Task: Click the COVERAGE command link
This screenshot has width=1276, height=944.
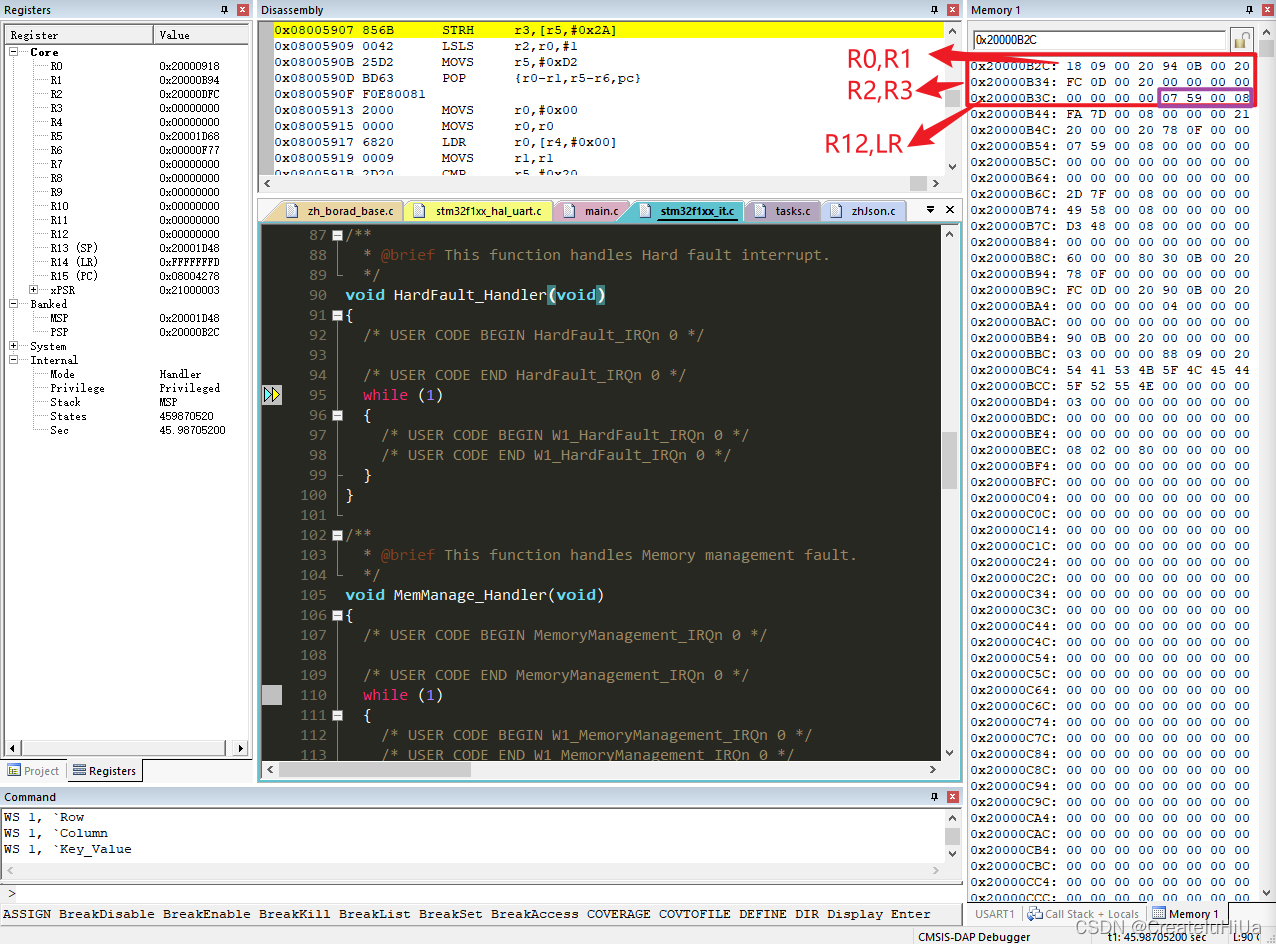Action: (x=618, y=913)
